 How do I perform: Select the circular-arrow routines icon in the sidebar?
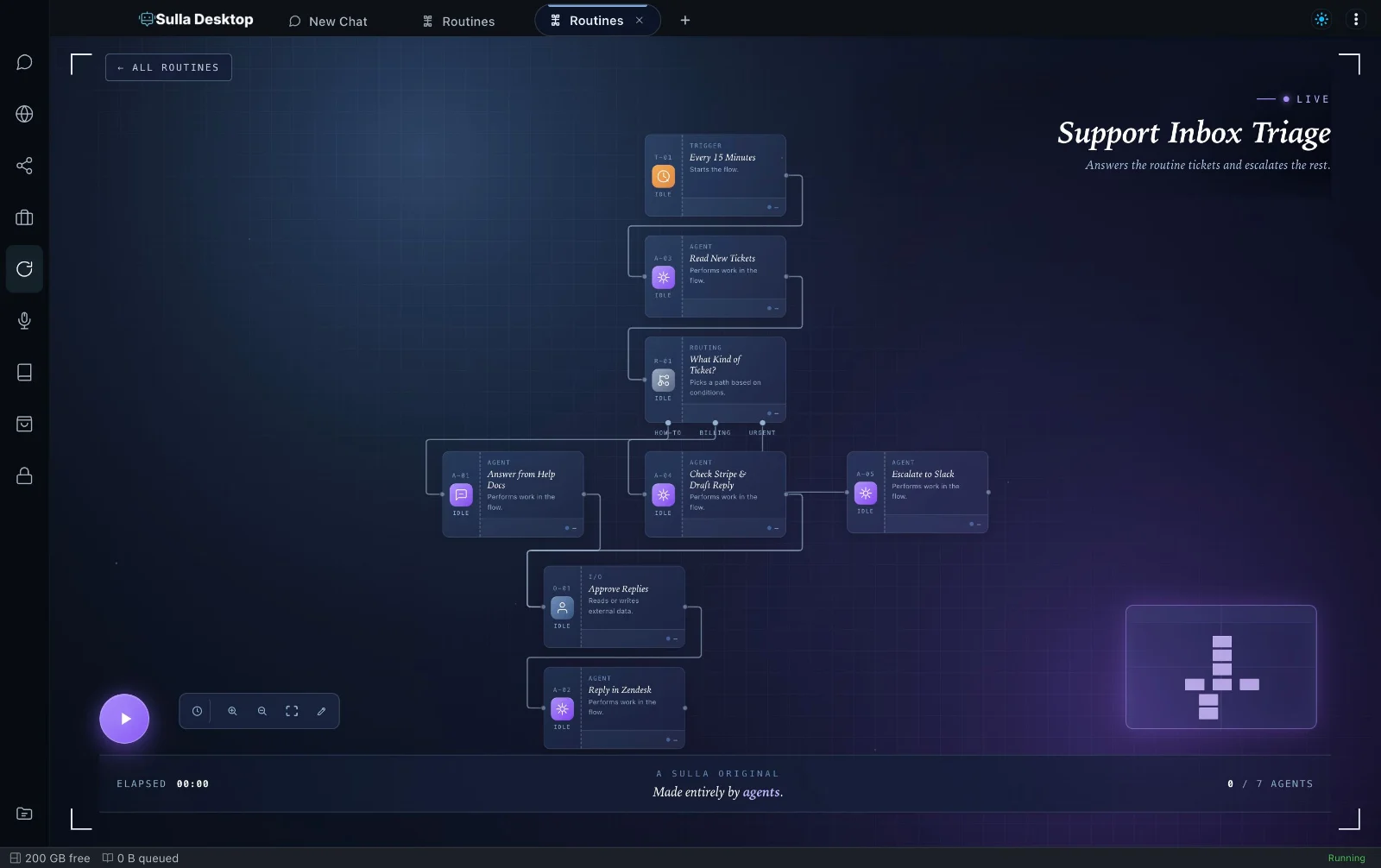coord(24,269)
